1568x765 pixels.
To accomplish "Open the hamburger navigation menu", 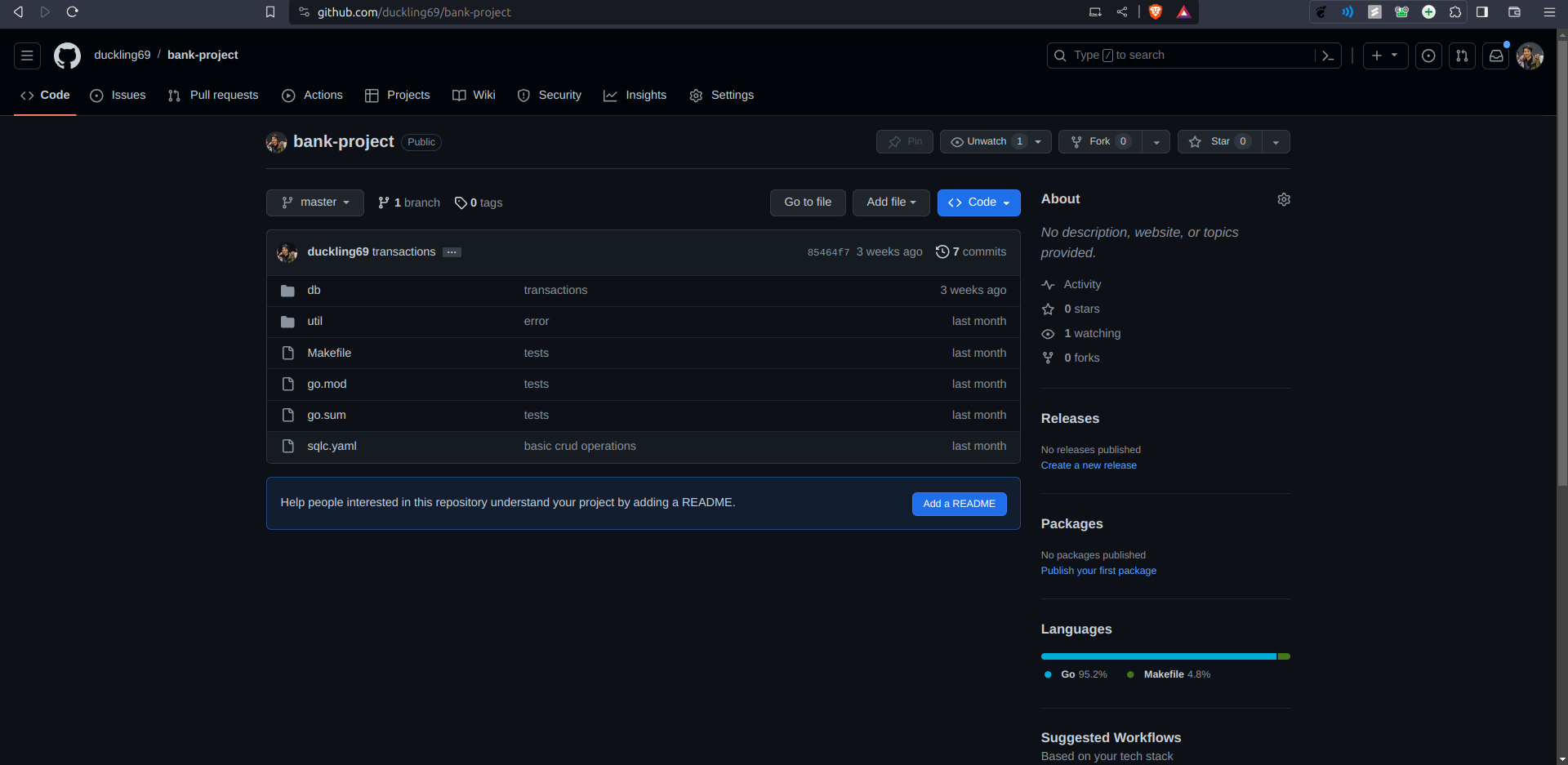I will pyautogui.click(x=27, y=56).
